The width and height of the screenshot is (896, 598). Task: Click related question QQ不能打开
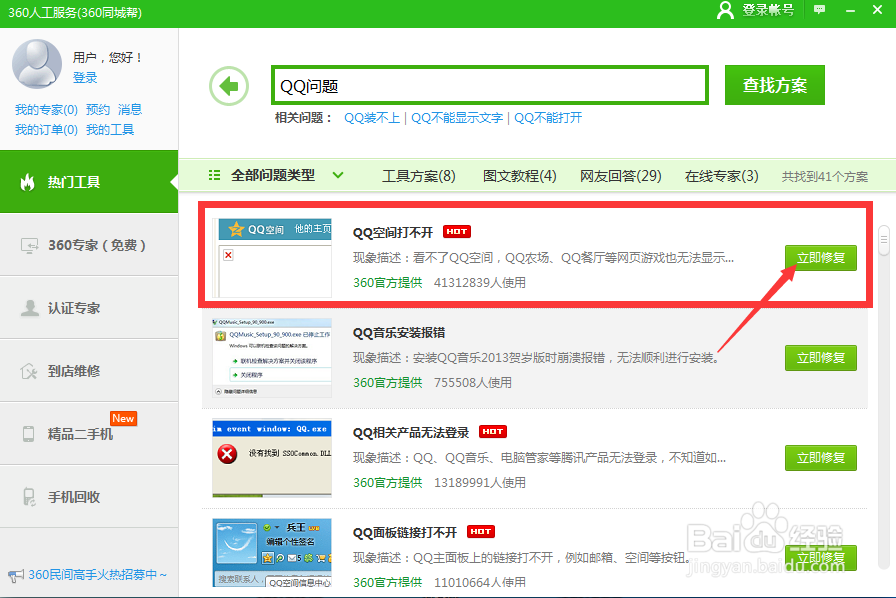(x=548, y=118)
